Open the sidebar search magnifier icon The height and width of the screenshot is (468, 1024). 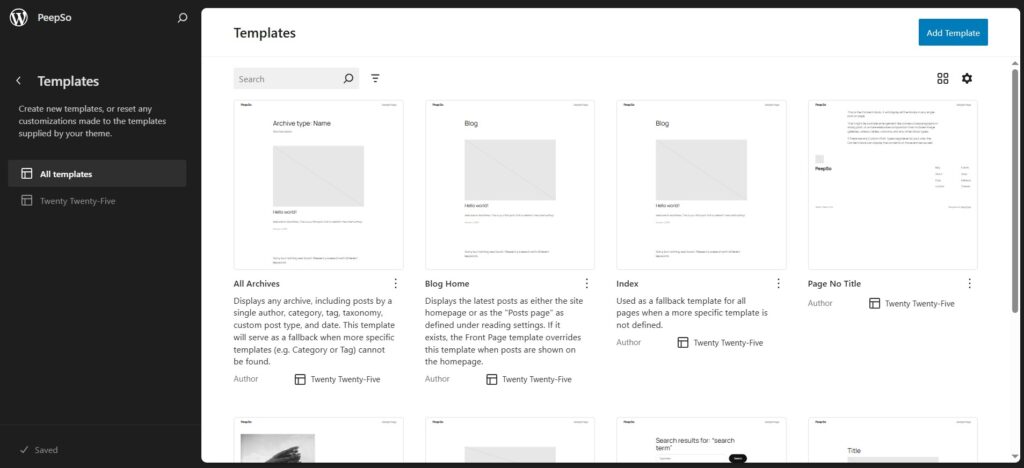(182, 18)
